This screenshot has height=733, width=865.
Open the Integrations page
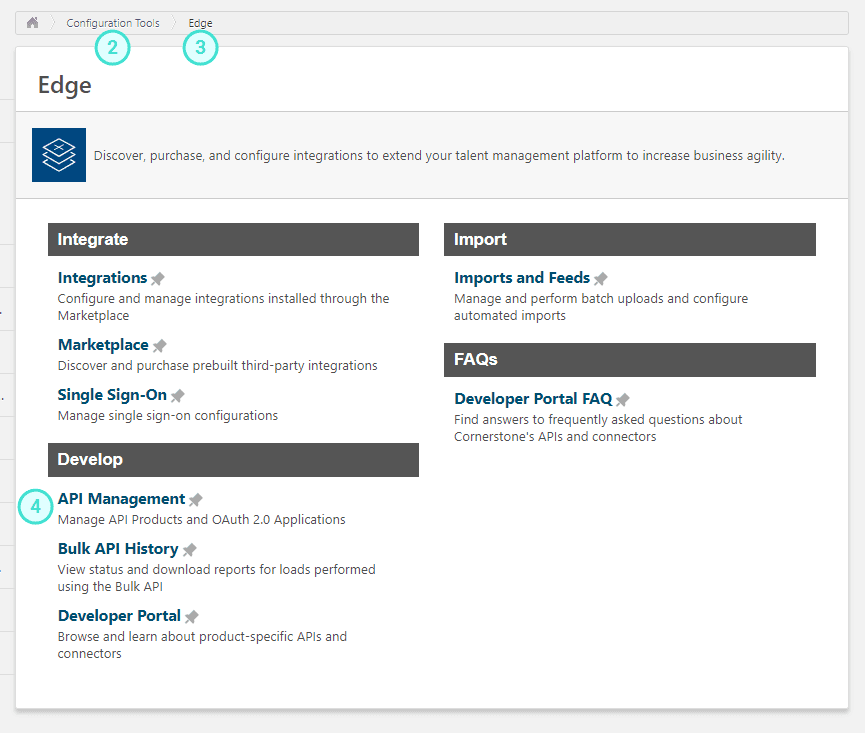(102, 278)
